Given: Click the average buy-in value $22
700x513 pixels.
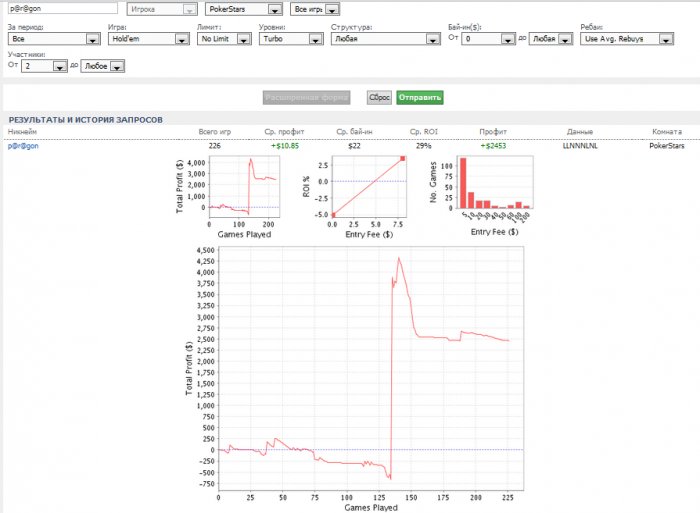Looking at the screenshot, I should click(354, 146).
